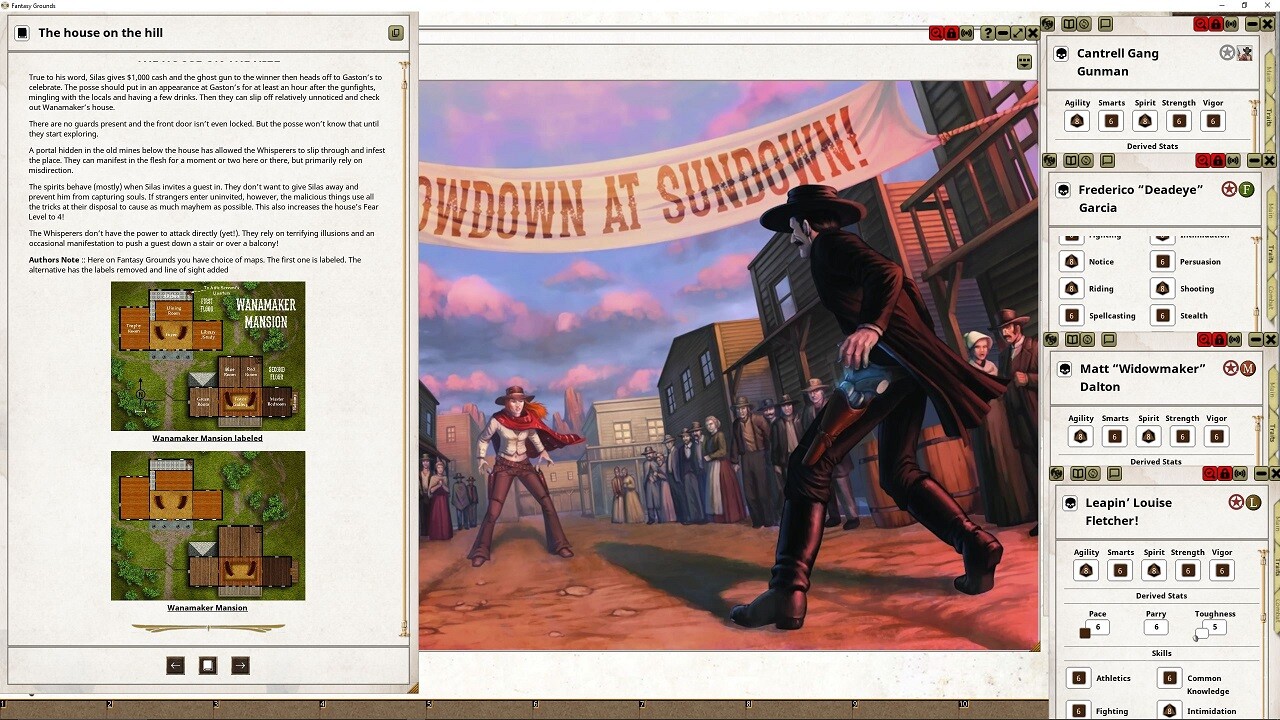The width and height of the screenshot is (1280, 720).
Task: Go to the next story page arrow
Action: click(x=240, y=665)
